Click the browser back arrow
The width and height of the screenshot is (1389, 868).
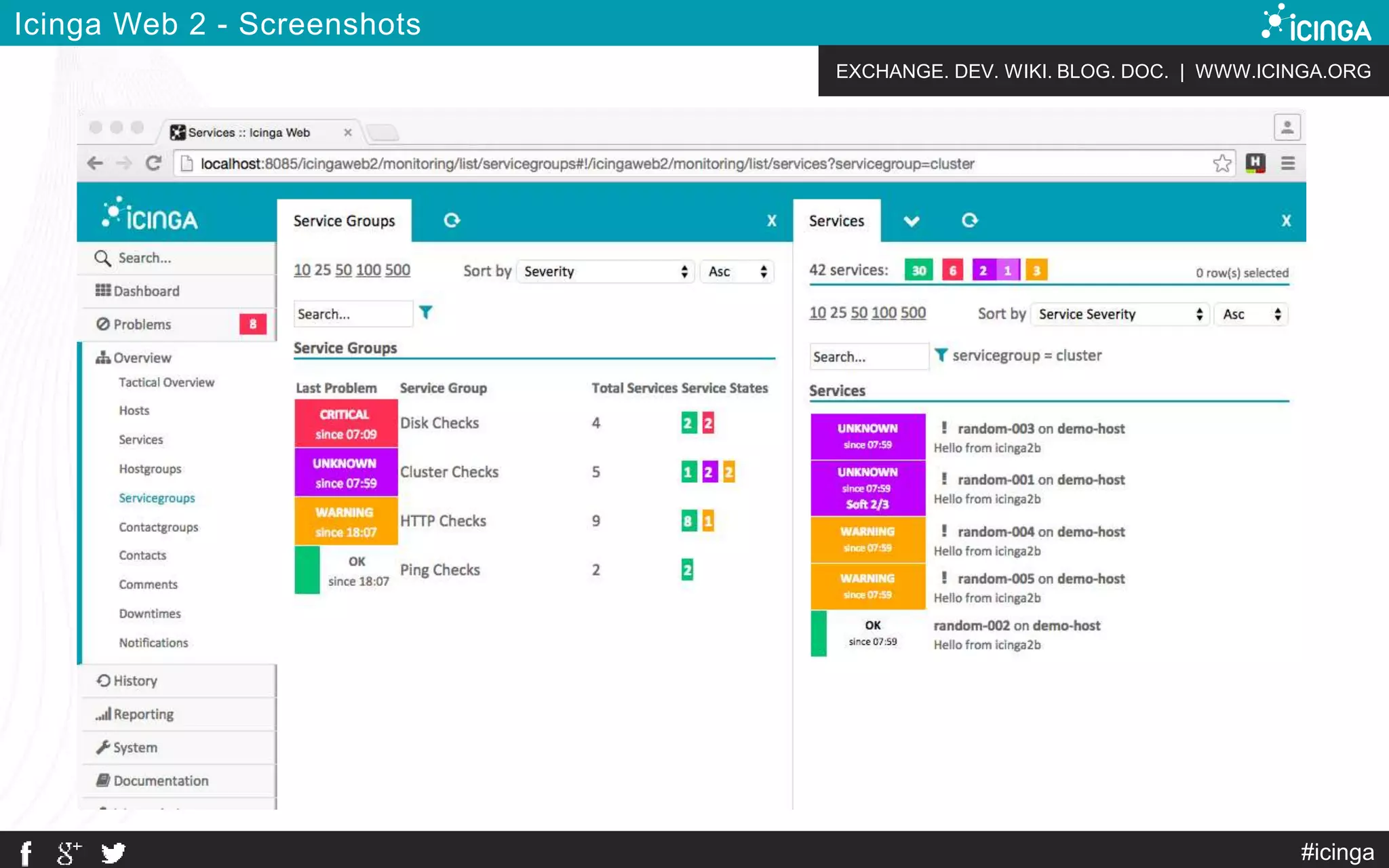click(95, 163)
